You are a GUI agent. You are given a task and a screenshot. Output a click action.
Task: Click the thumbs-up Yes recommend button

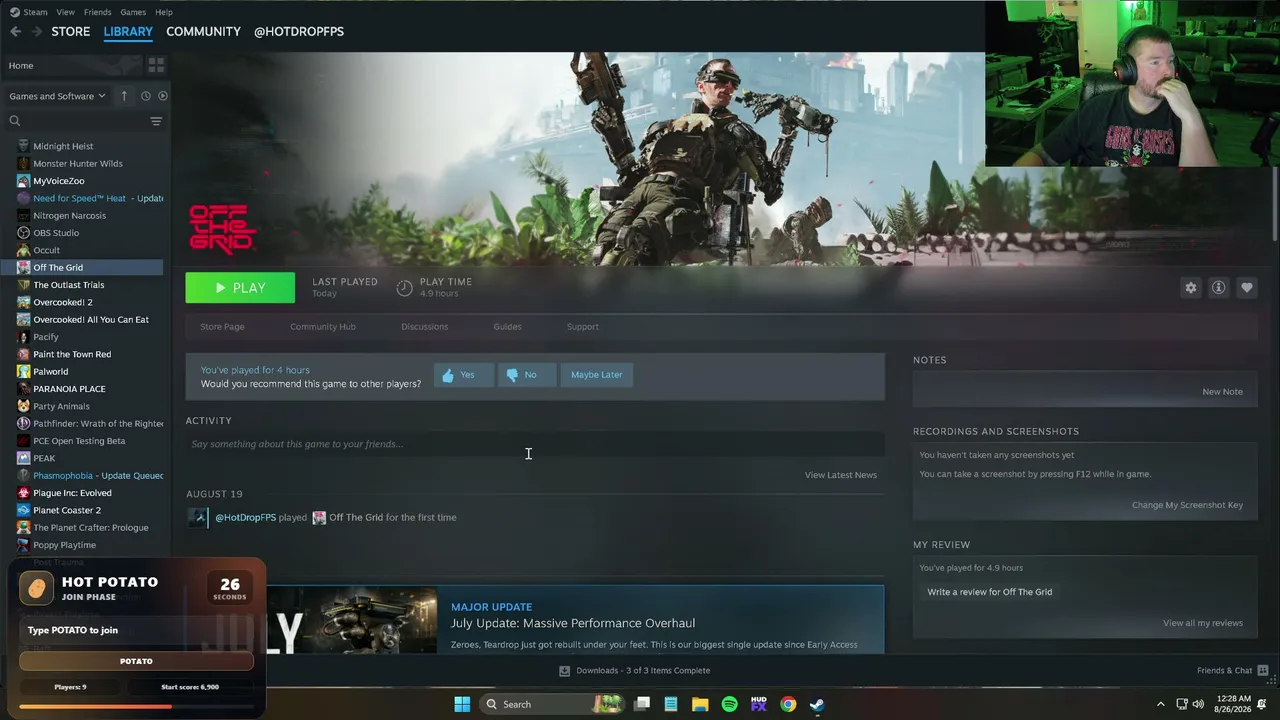pos(463,375)
